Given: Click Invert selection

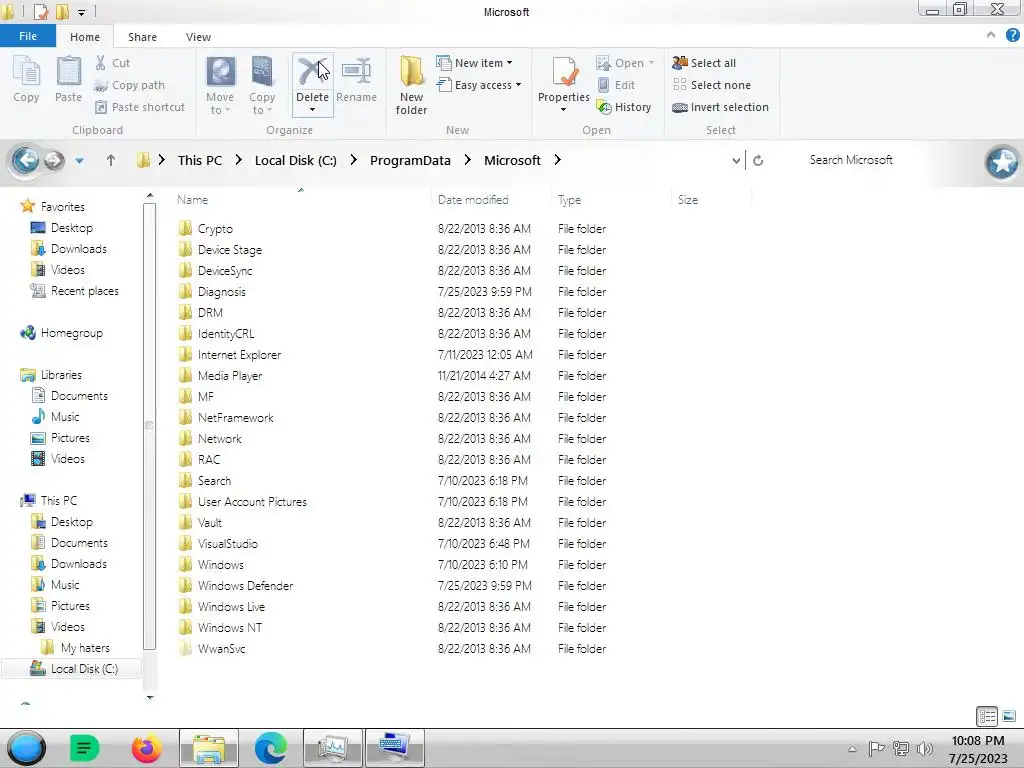Looking at the screenshot, I should tap(720, 107).
